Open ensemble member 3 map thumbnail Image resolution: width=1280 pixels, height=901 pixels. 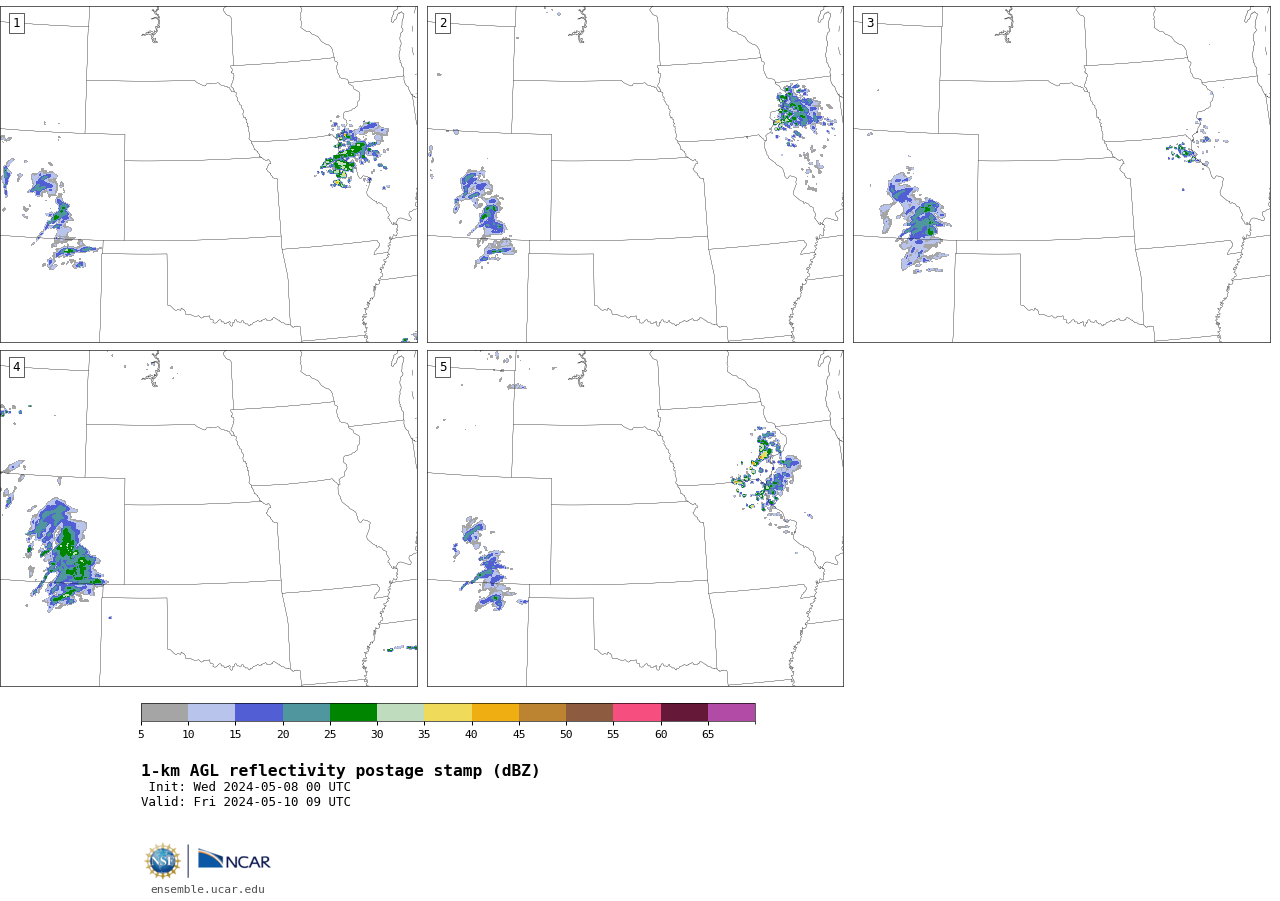[x=1061, y=174]
